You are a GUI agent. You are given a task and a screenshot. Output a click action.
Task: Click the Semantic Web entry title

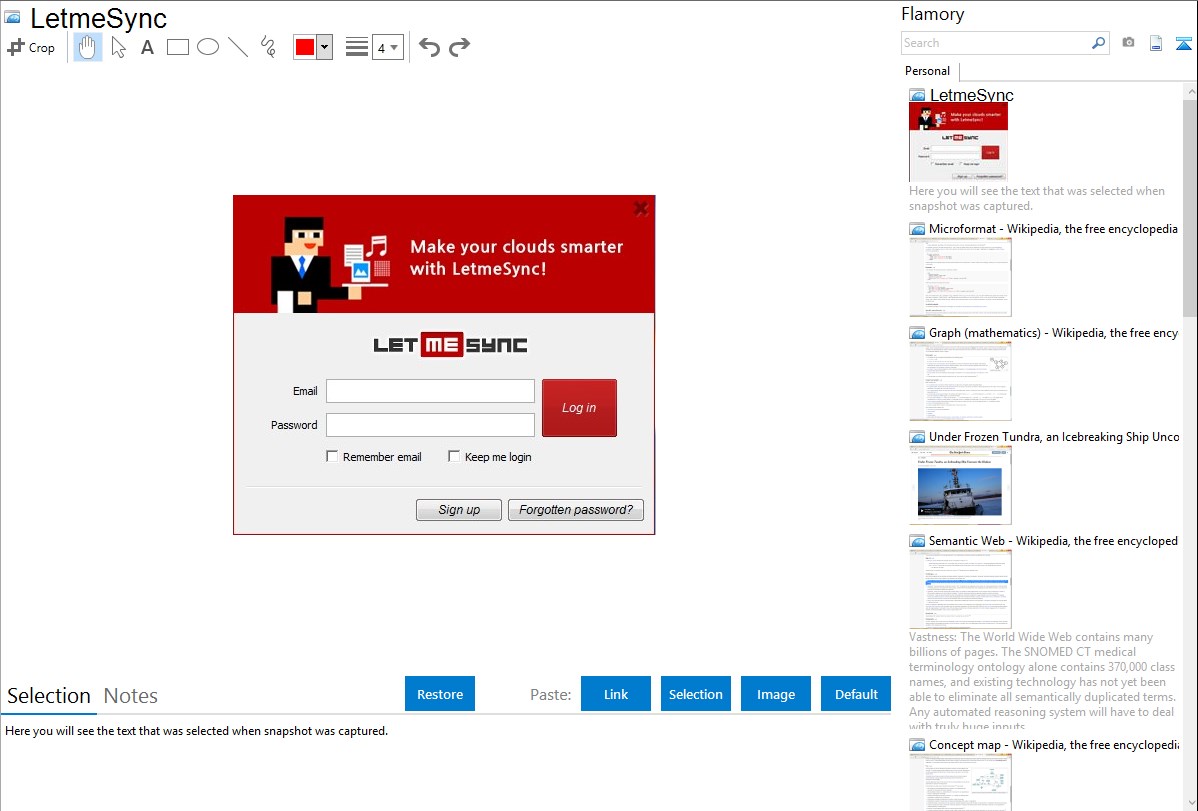(1053, 541)
